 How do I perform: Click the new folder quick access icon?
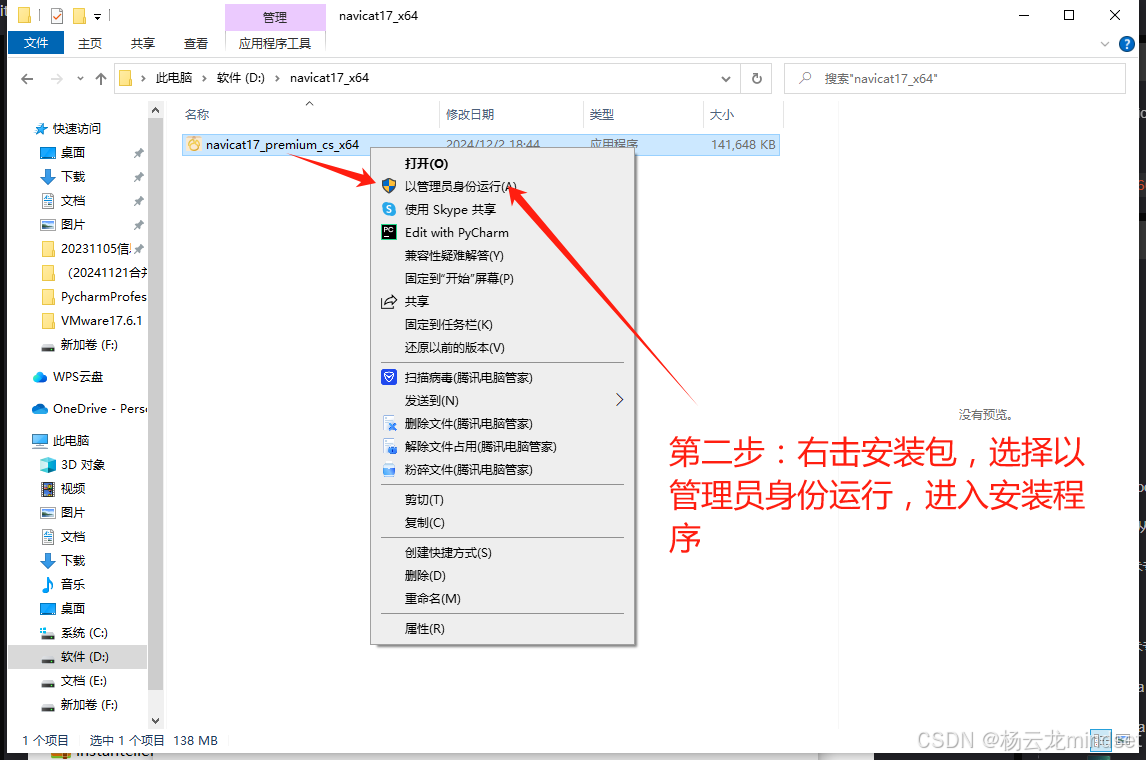click(x=79, y=15)
